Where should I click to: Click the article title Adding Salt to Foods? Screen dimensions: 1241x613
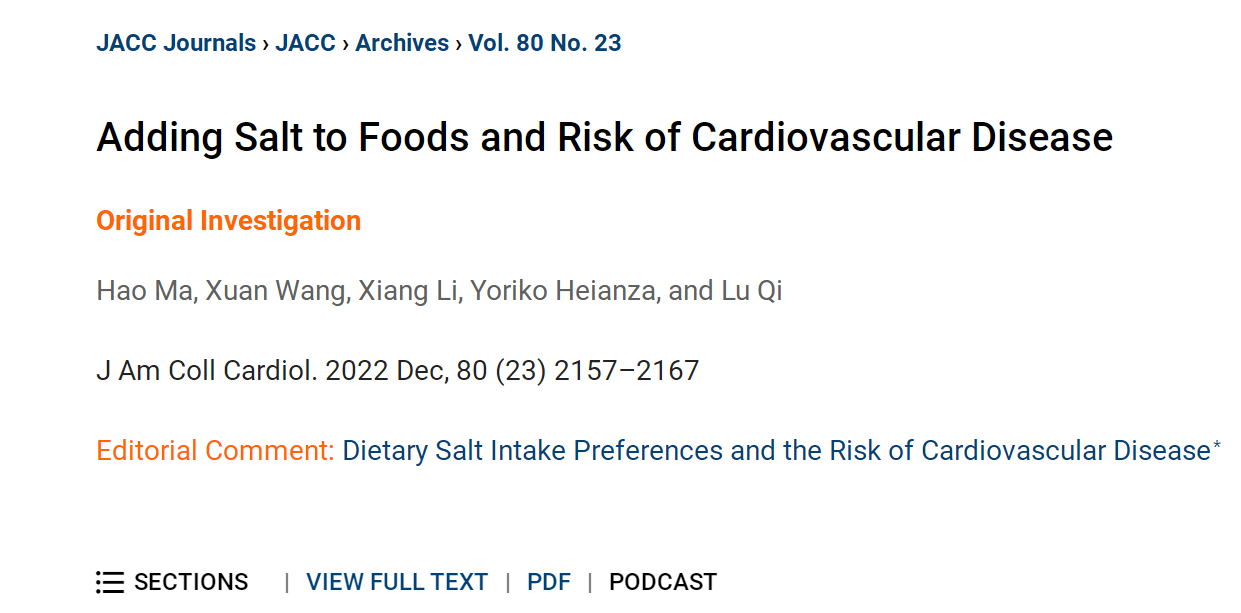605,137
